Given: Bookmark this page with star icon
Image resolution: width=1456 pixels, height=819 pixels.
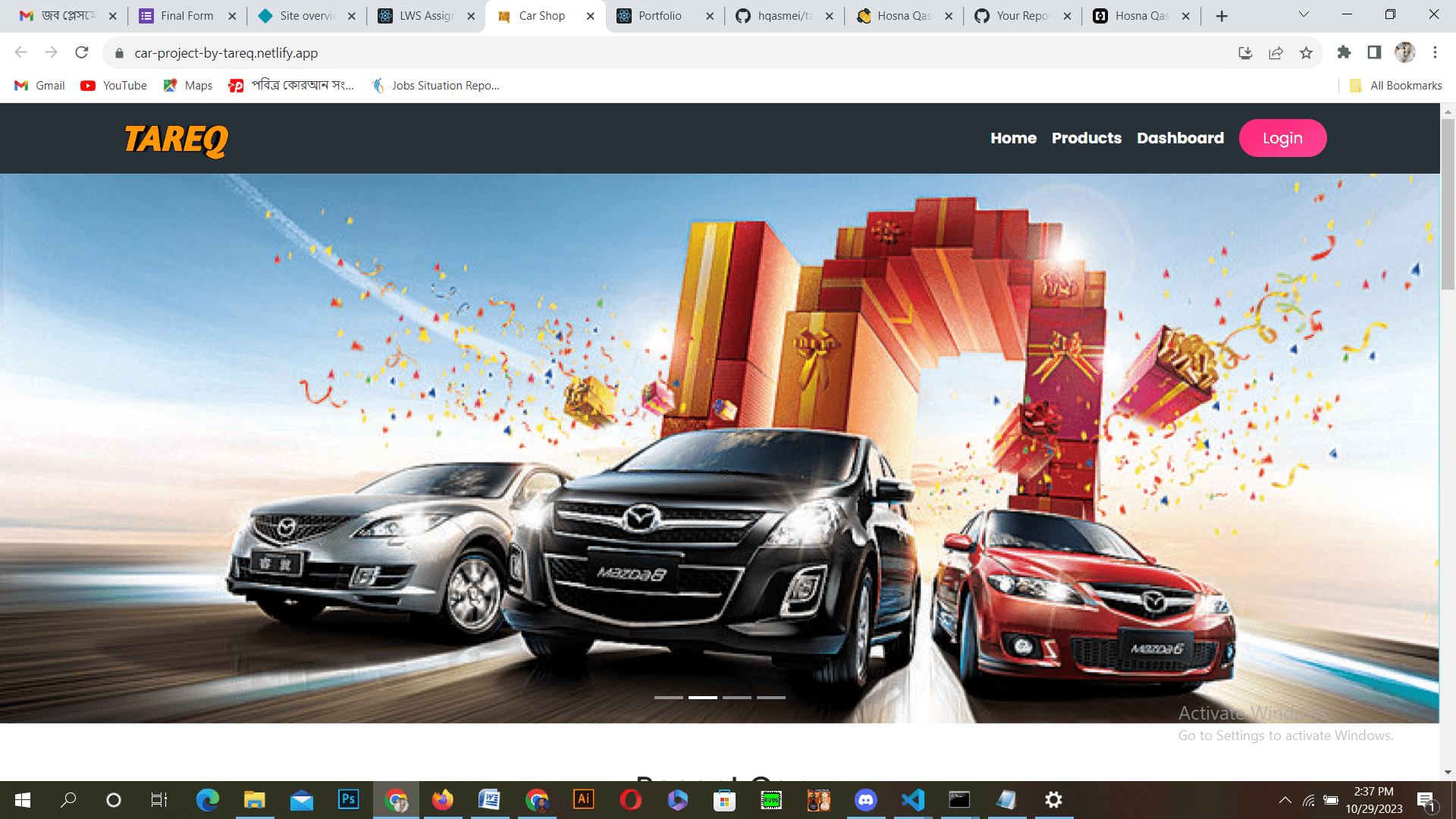Looking at the screenshot, I should 1306,53.
